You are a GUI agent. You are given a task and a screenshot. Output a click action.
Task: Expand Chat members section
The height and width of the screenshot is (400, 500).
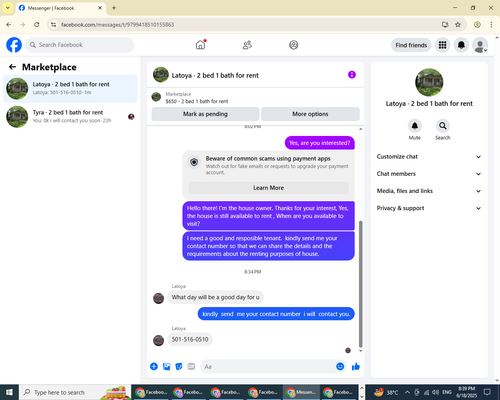coord(429,174)
